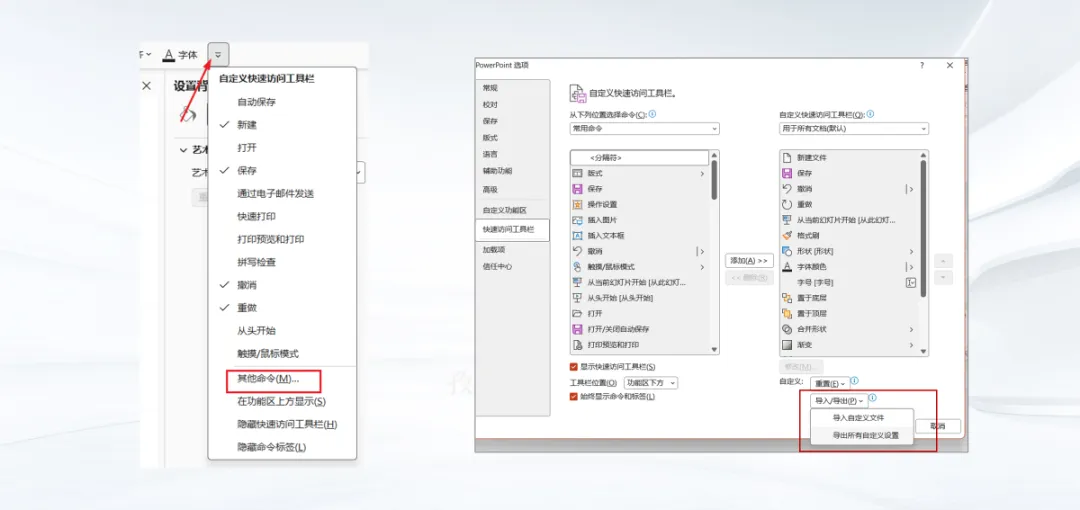Choose the 打印预览和打印 command icon
Image resolution: width=1080 pixels, height=510 pixels.
coord(578,345)
